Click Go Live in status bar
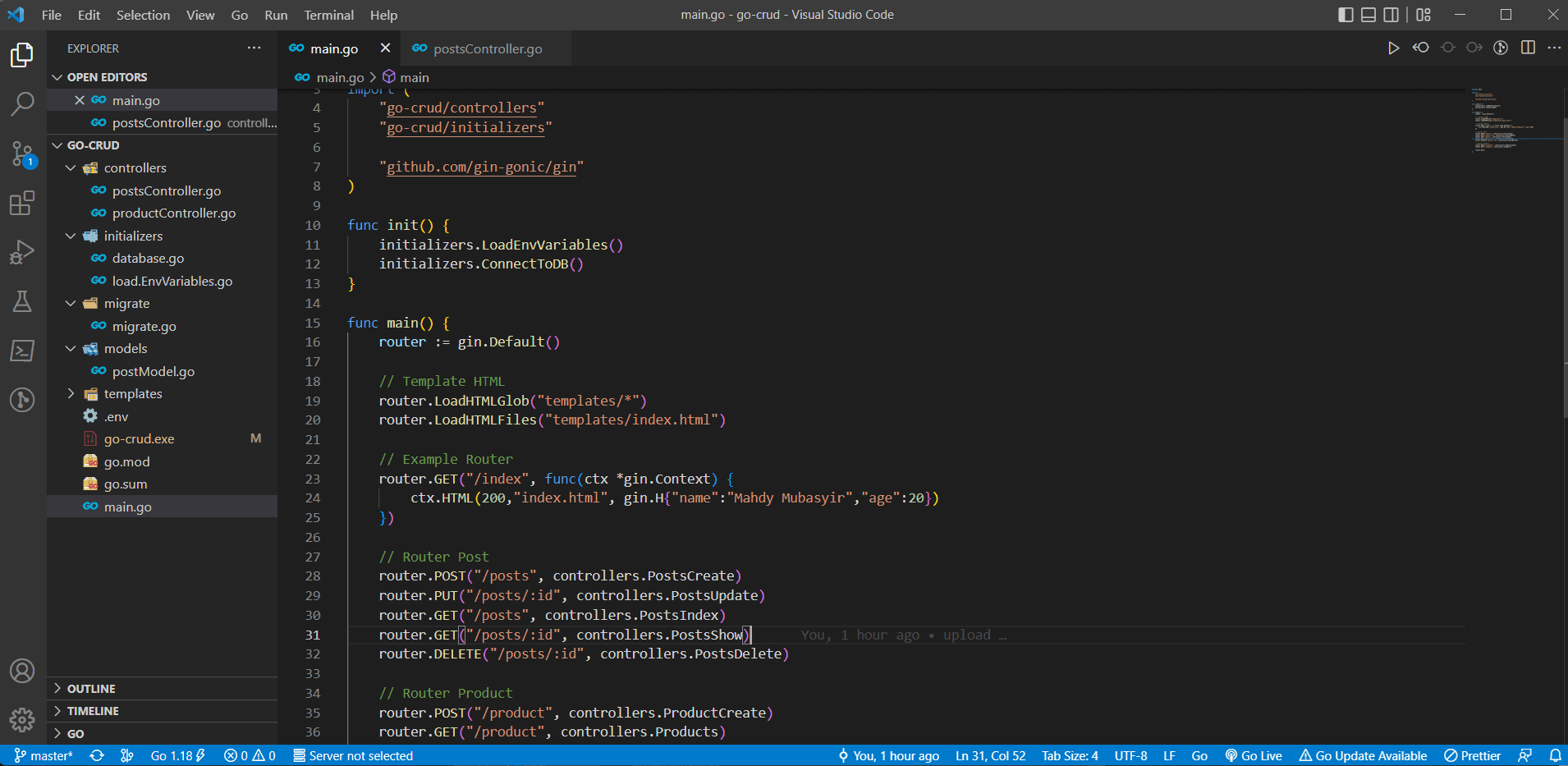 (x=1254, y=755)
